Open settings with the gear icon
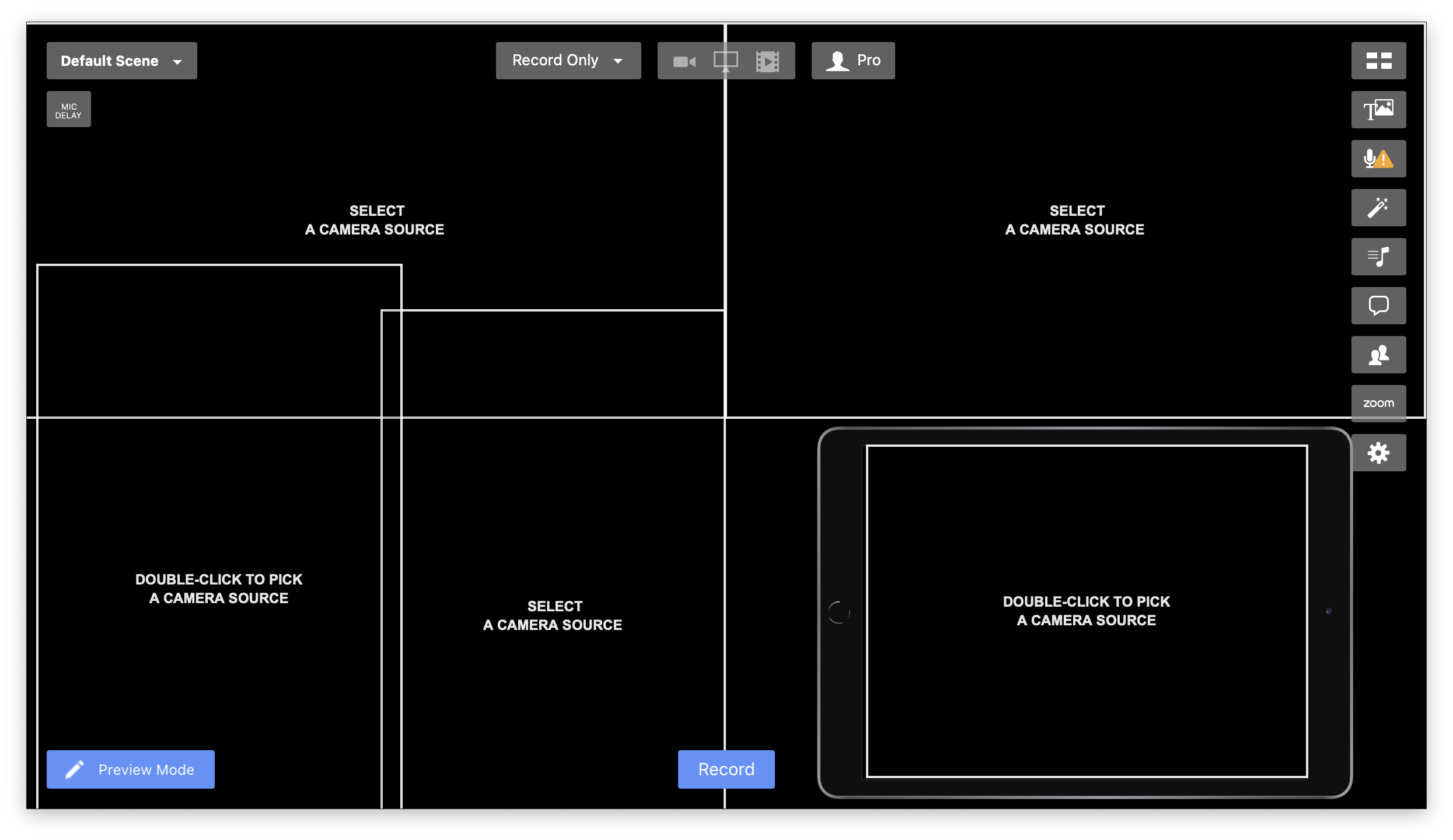The image size is (1453, 840). [x=1378, y=453]
